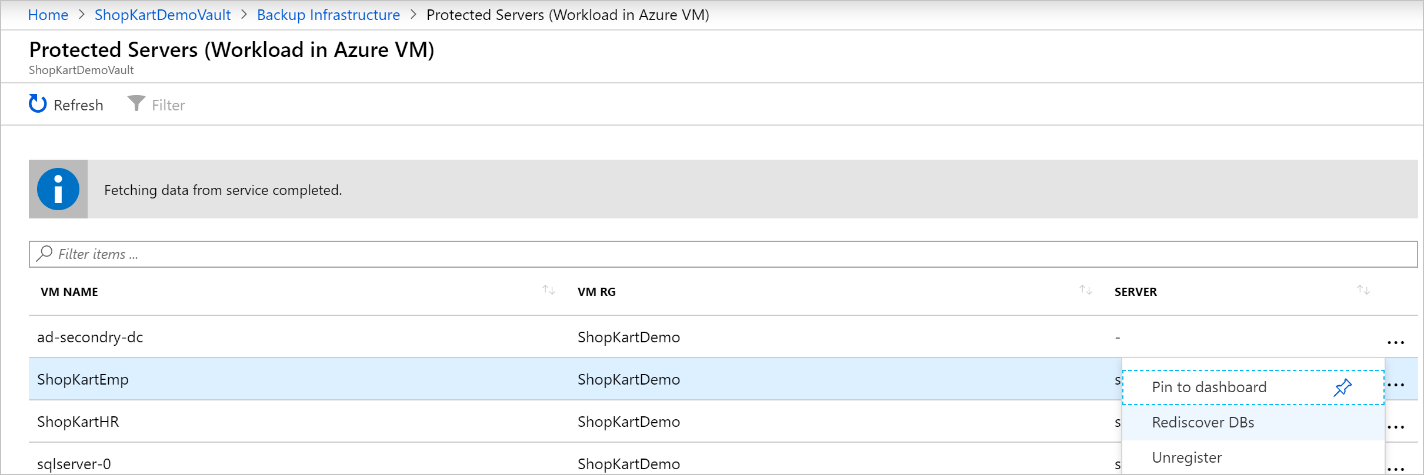
Task: Go to Home breadcrumb link
Action: point(48,15)
